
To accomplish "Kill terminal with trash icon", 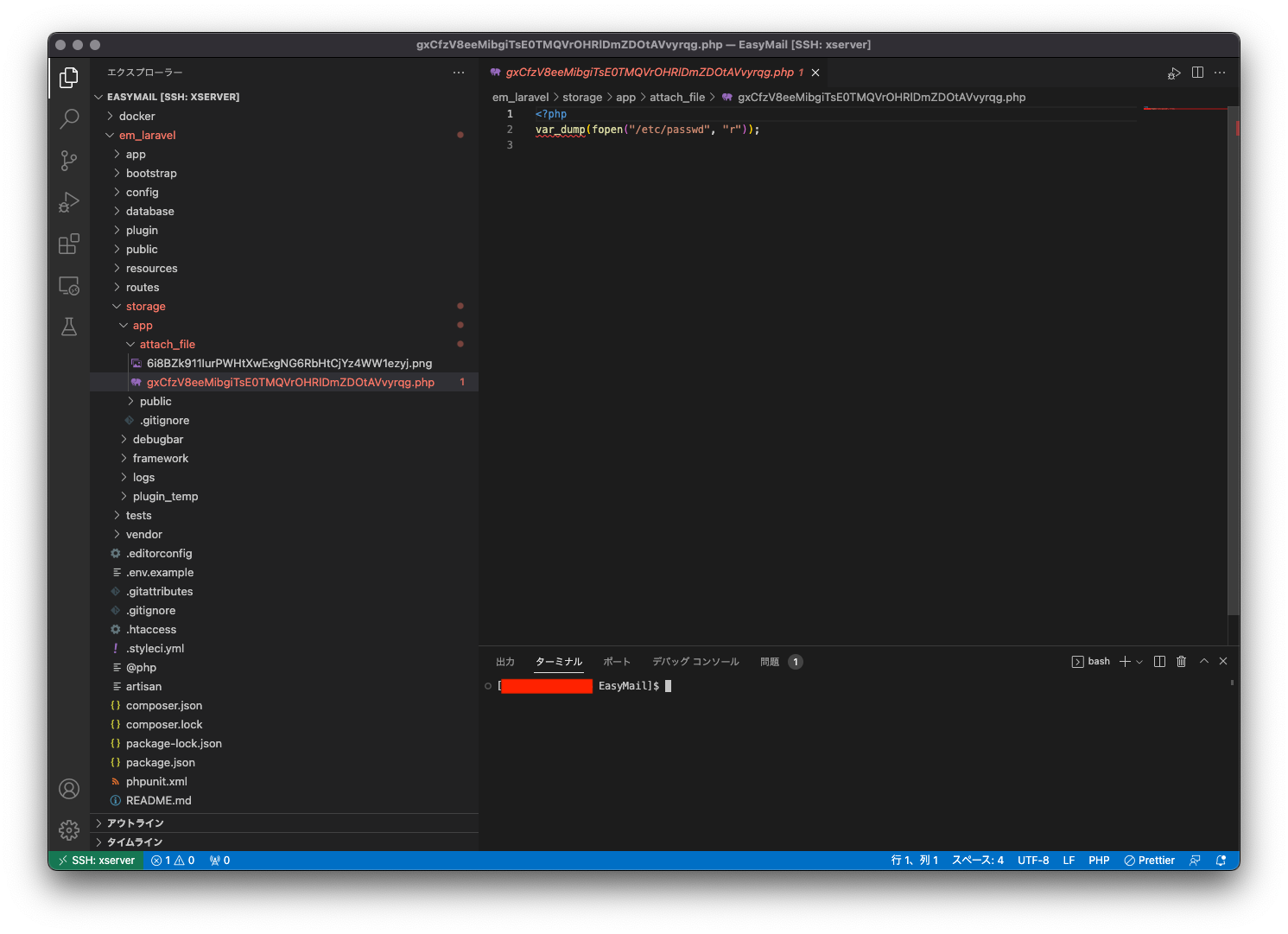I will (x=1181, y=662).
